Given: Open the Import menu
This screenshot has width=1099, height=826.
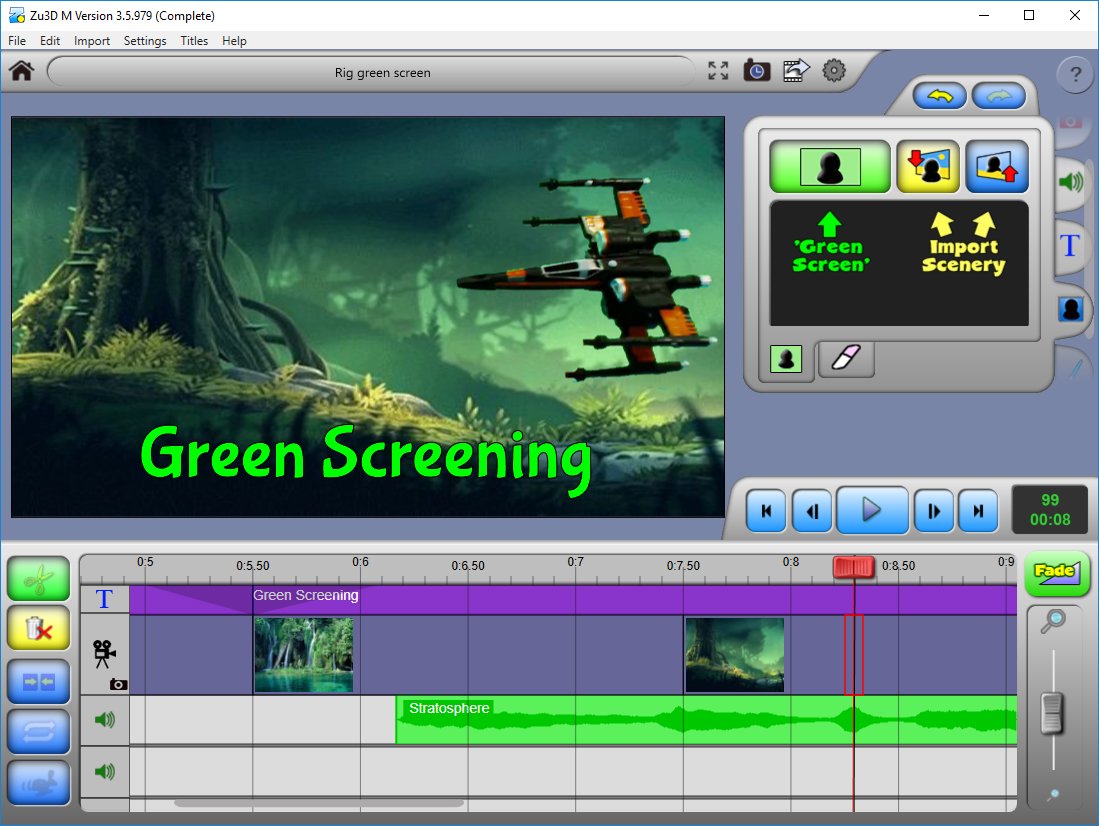Looking at the screenshot, I should tap(92, 41).
